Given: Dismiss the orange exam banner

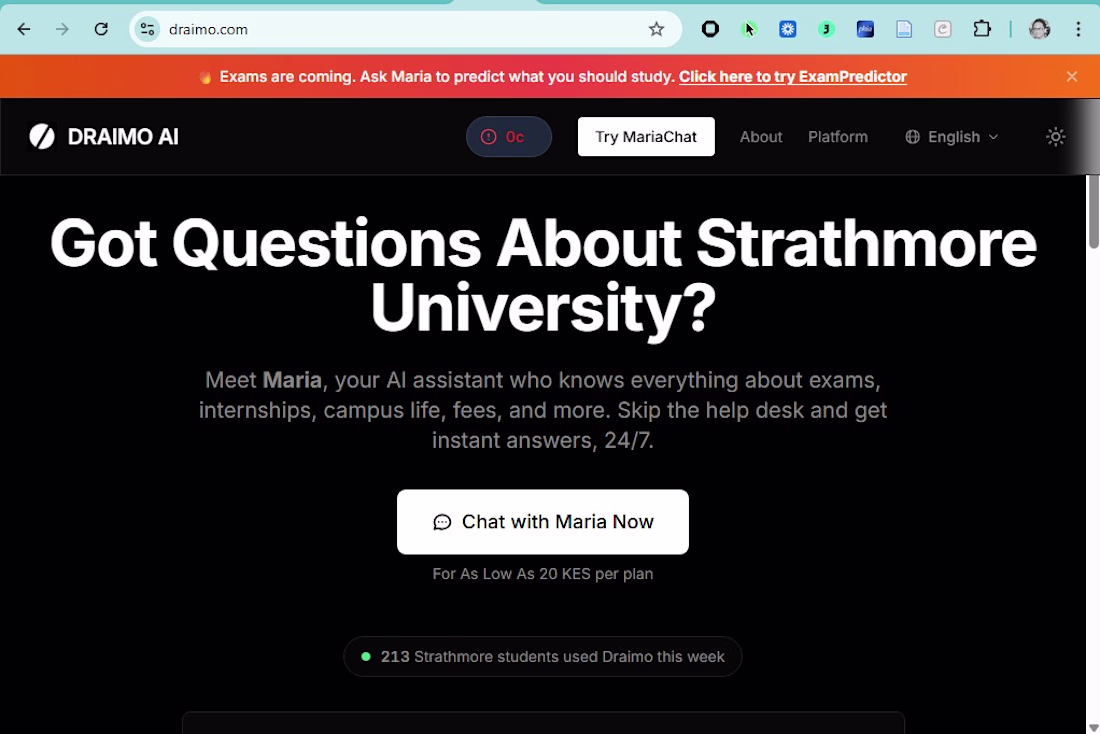Looking at the screenshot, I should point(1071,76).
